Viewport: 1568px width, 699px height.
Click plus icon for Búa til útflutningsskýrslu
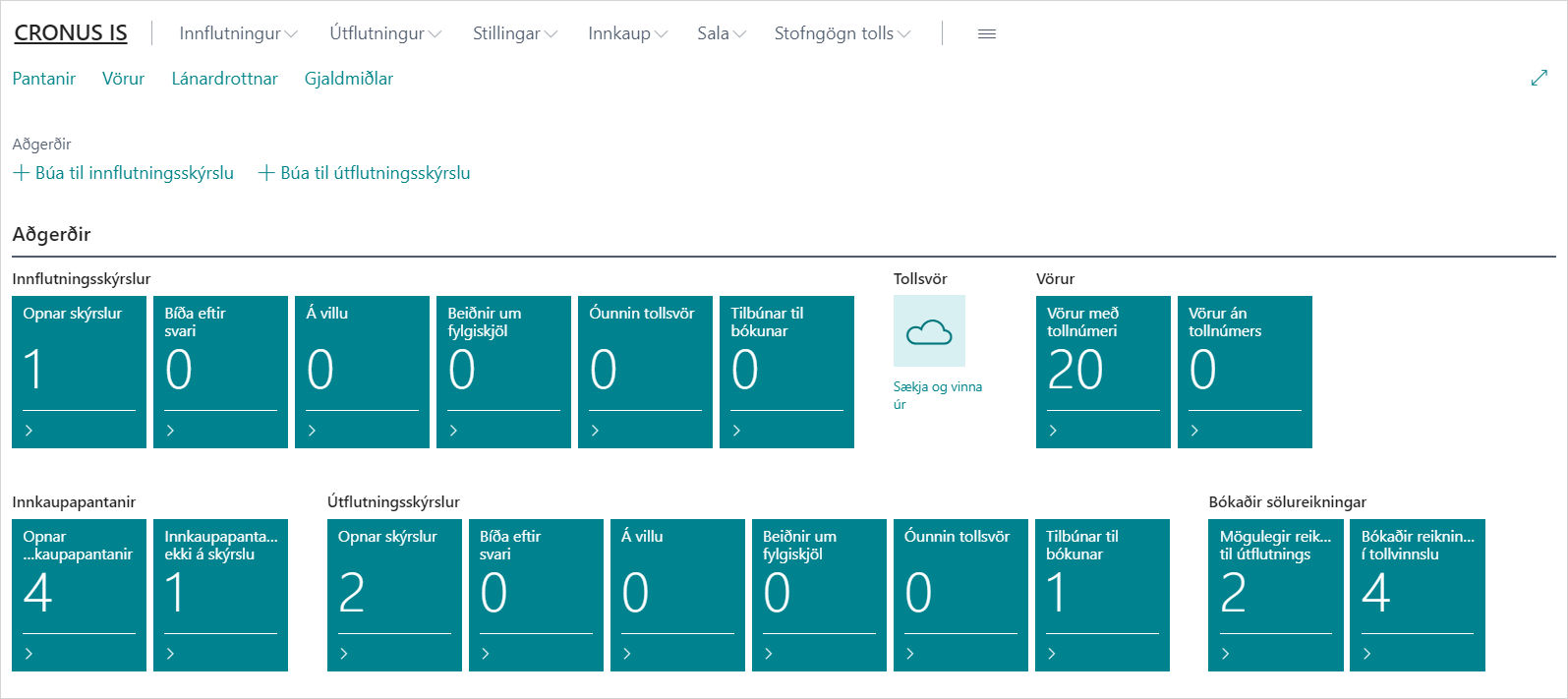point(266,173)
